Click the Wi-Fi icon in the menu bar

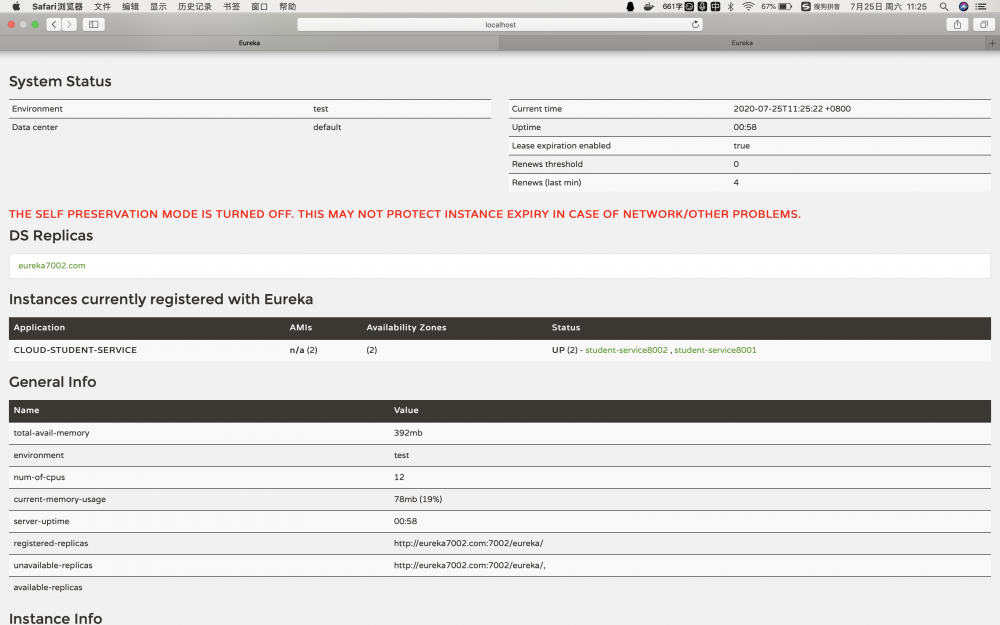[x=748, y=6]
